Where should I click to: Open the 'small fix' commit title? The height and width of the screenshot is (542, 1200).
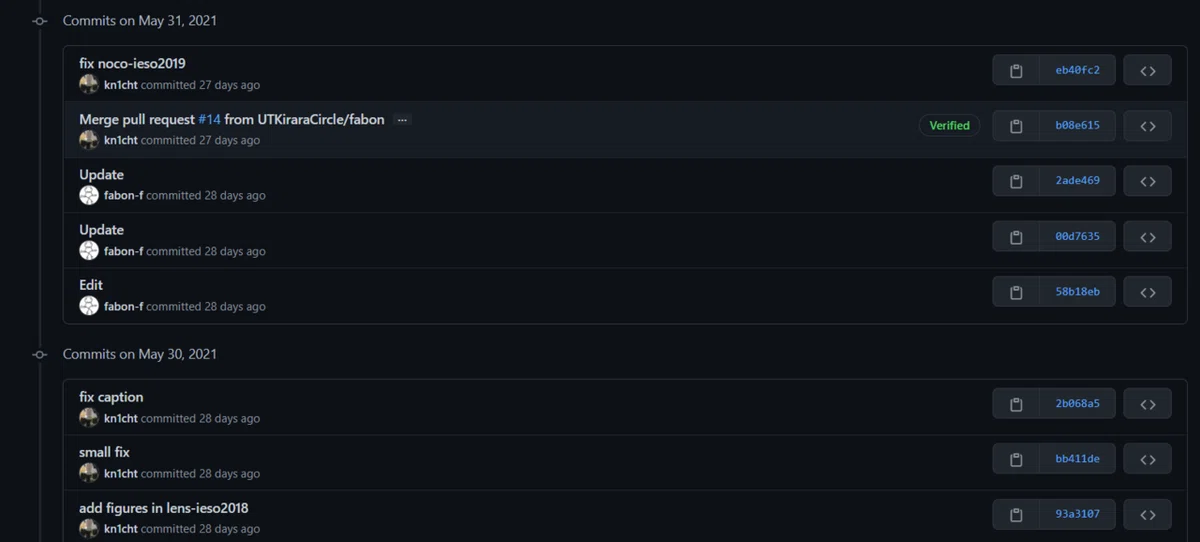(104, 453)
